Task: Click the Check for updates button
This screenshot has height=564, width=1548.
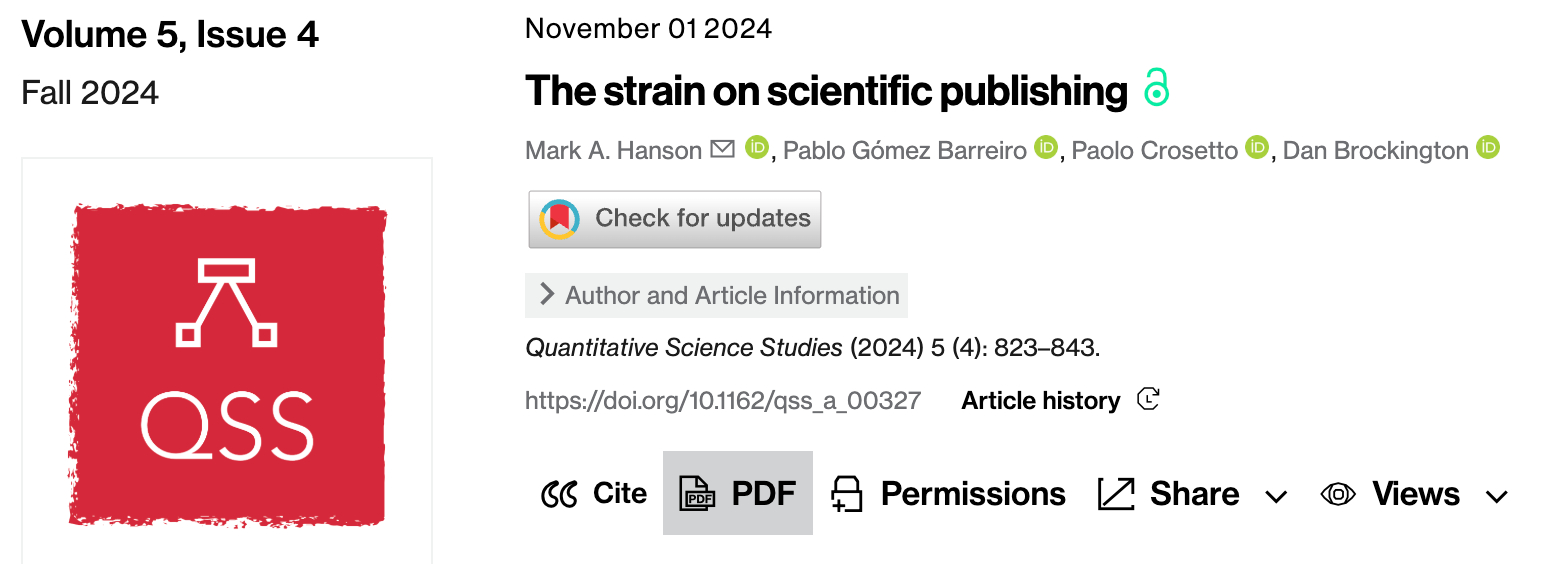Action: tap(675, 219)
